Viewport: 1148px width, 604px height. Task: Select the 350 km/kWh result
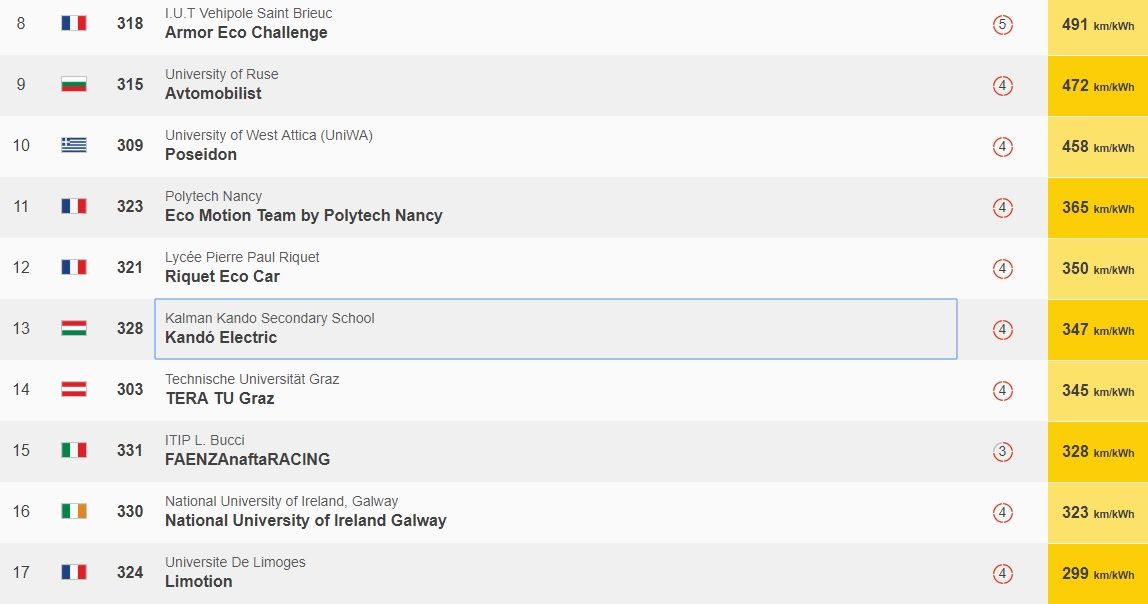(1098, 269)
